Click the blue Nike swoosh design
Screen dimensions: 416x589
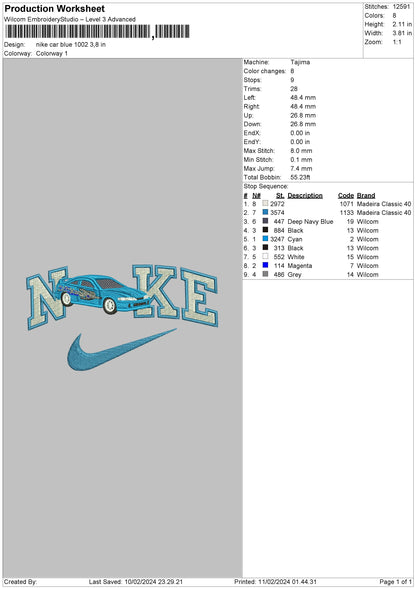point(121,350)
